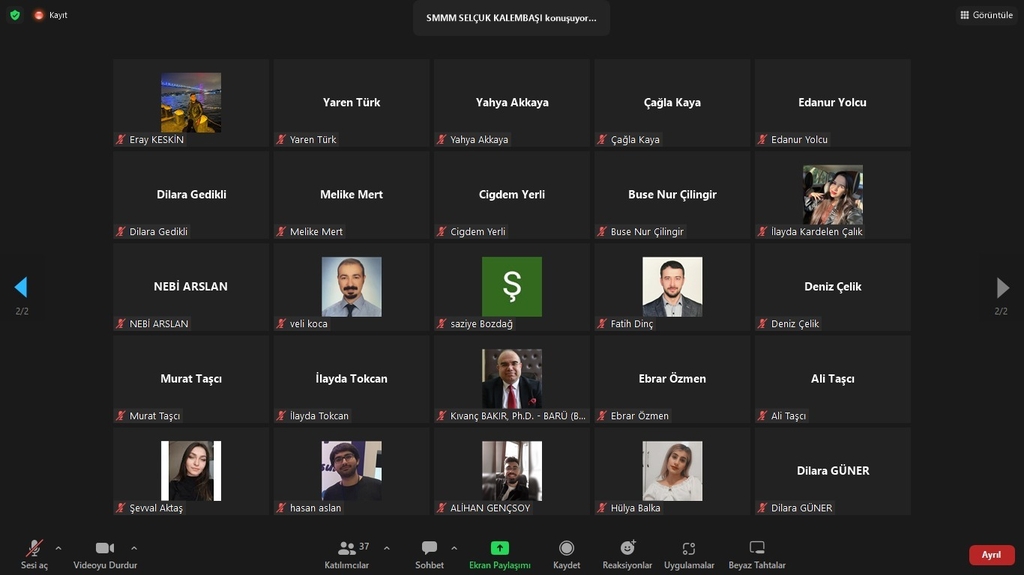The height and width of the screenshot is (575, 1024).
Task: Click saziye Bozdağ's green Ş avatar
Action: click(512, 287)
